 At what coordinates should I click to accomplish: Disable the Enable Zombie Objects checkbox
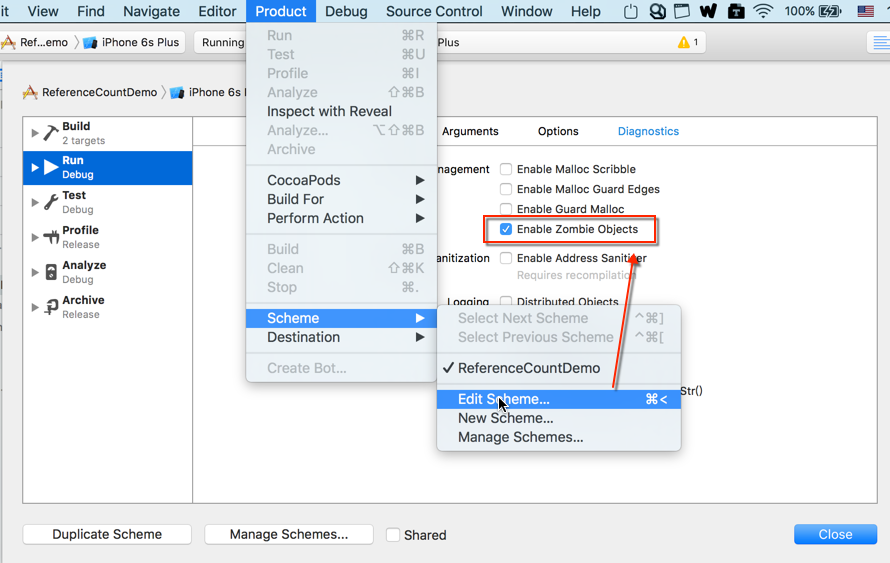point(506,229)
